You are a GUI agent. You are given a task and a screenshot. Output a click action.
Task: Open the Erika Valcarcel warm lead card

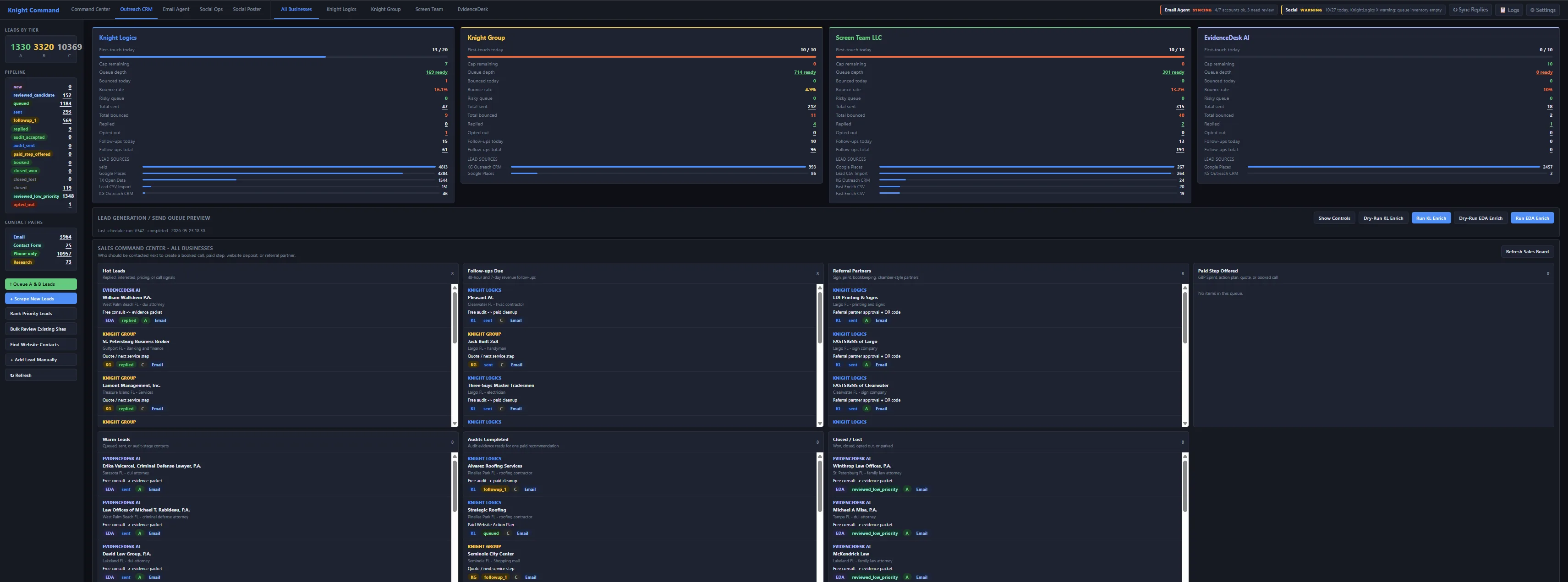click(274, 474)
